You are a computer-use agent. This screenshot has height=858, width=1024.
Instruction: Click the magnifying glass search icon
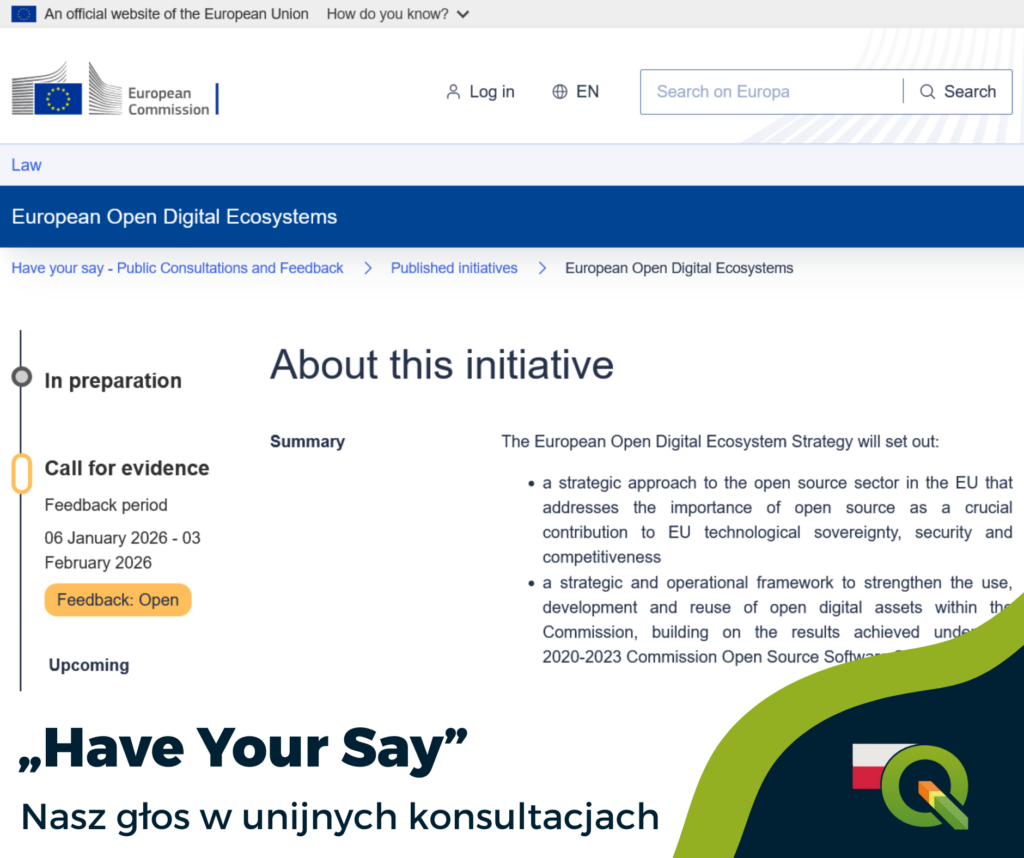(928, 92)
